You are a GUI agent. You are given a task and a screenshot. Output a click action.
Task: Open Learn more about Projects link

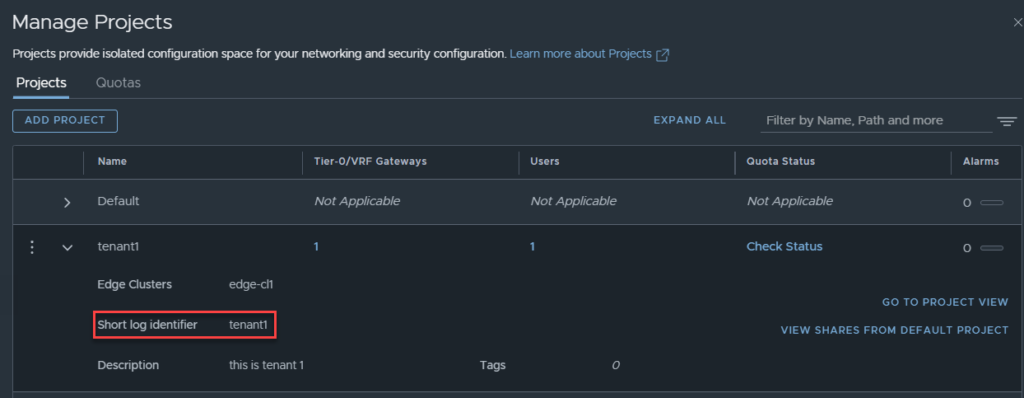tap(581, 54)
